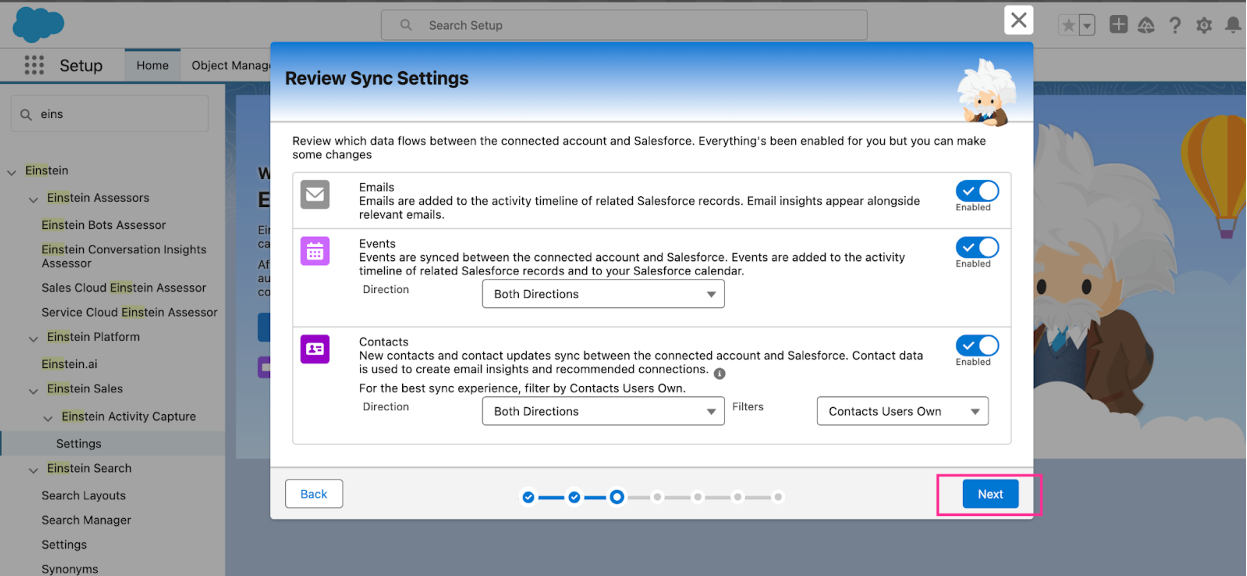The height and width of the screenshot is (576, 1247).
Task: Open Service Cloud Einstein Assessor
Action: click(x=129, y=312)
